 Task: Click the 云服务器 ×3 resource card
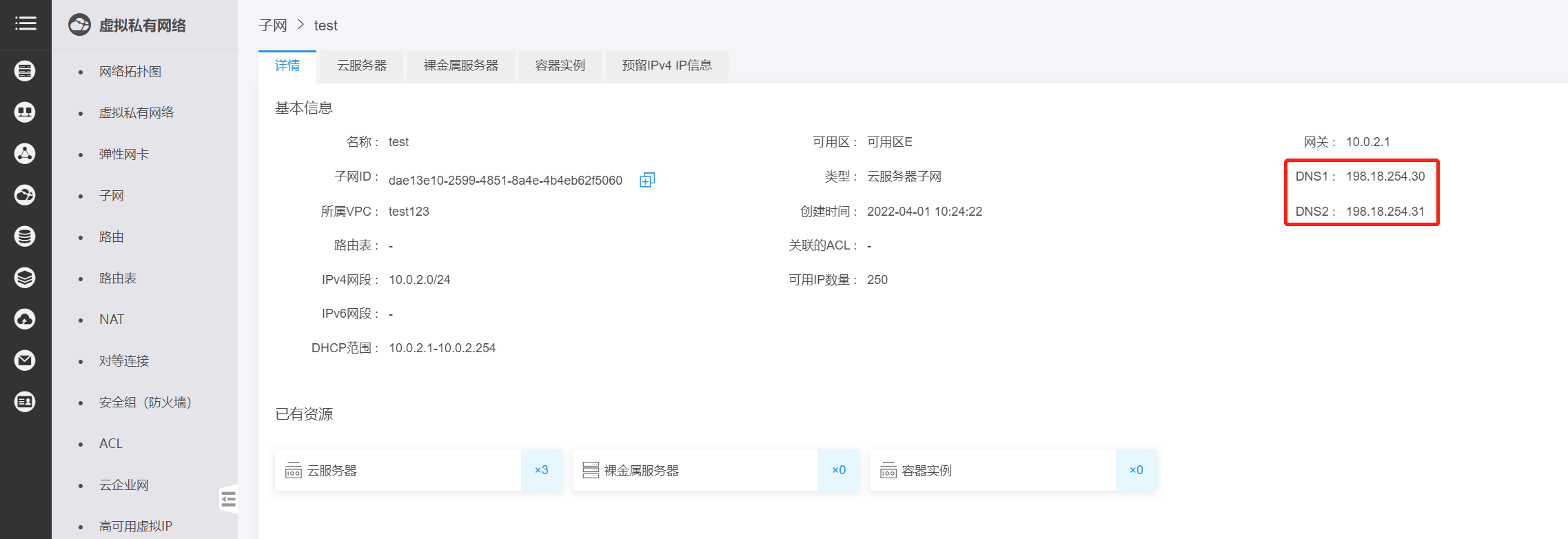(418, 470)
